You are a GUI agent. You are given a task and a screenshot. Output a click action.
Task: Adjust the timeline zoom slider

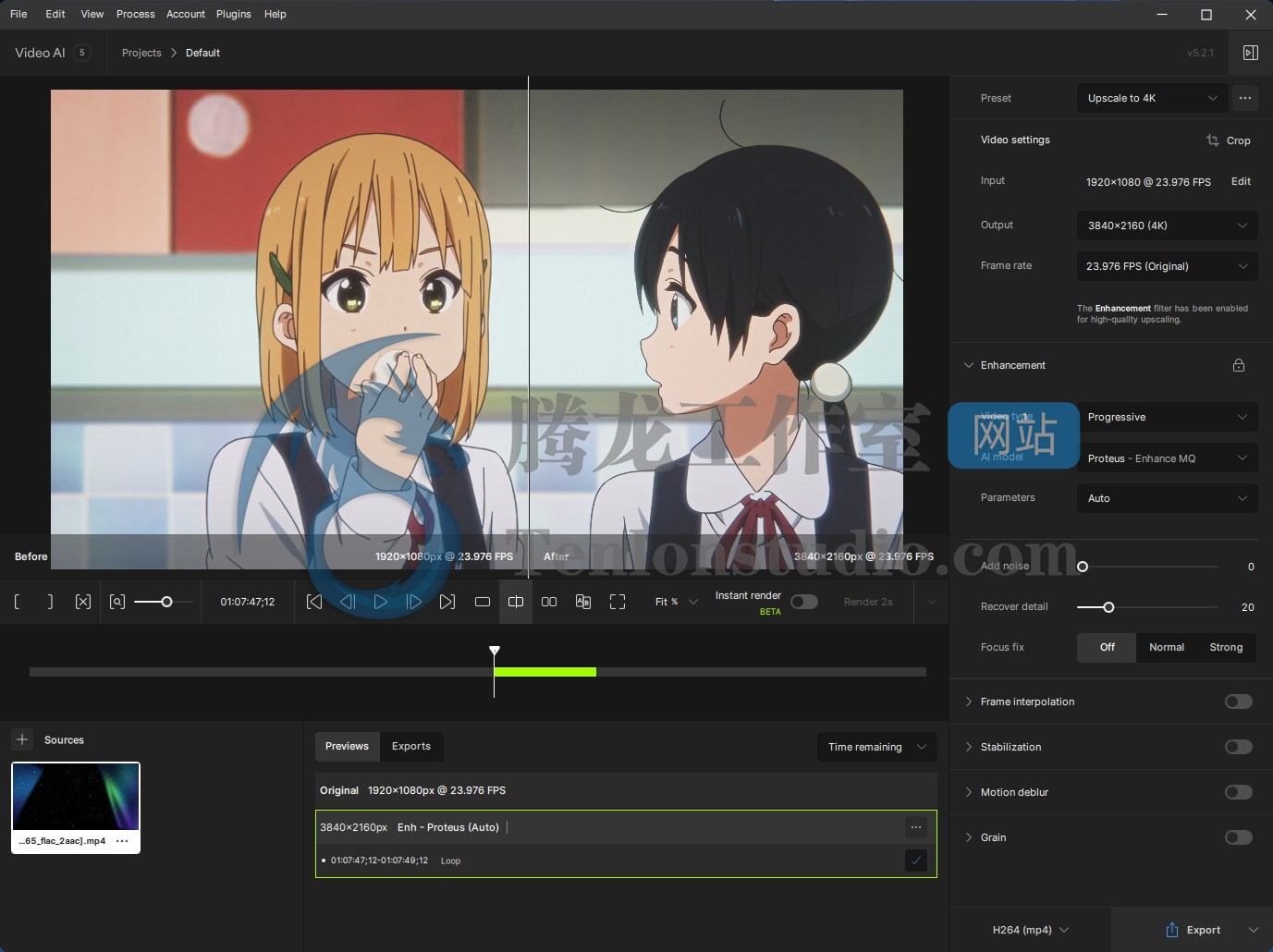click(x=166, y=602)
